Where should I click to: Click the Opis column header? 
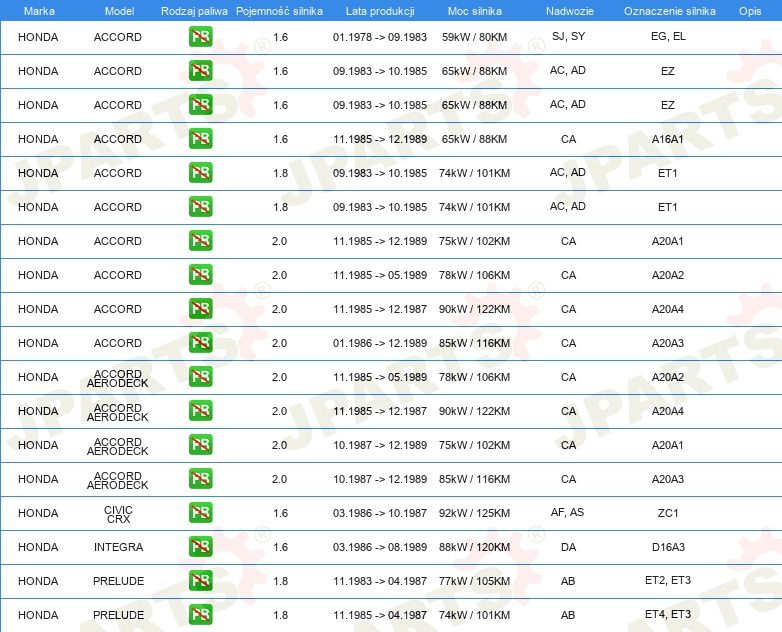pos(750,11)
